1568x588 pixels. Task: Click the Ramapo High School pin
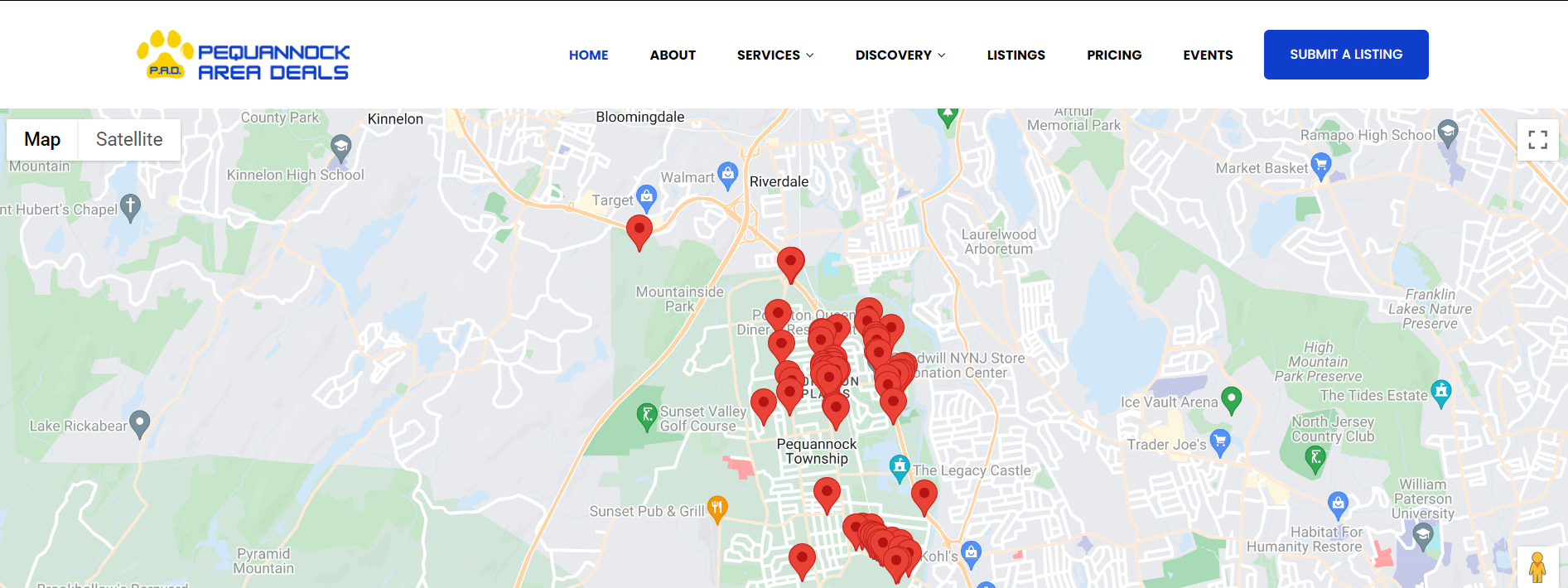[1448, 132]
